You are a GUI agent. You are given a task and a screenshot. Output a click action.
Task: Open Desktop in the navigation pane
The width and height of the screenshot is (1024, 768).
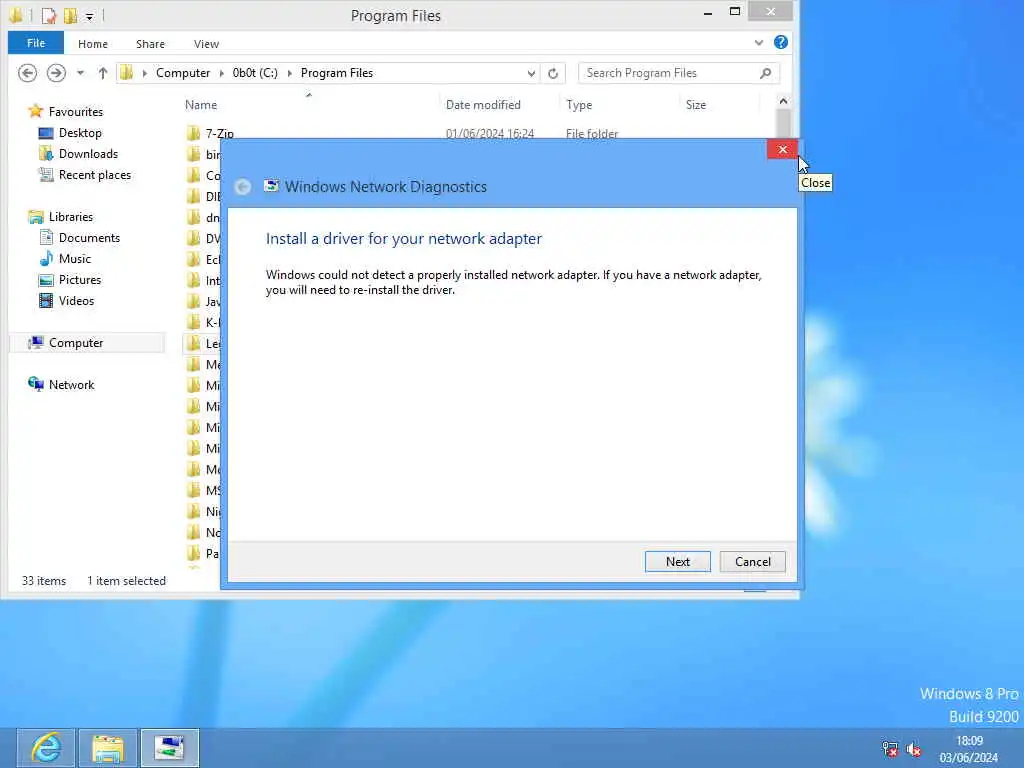(x=80, y=133)
